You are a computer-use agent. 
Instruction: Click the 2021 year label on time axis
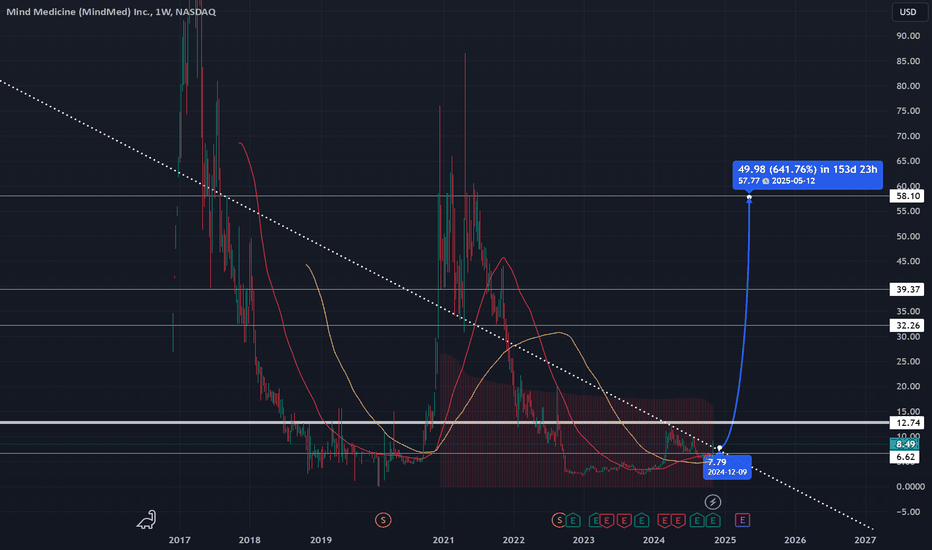coord(443,540)
